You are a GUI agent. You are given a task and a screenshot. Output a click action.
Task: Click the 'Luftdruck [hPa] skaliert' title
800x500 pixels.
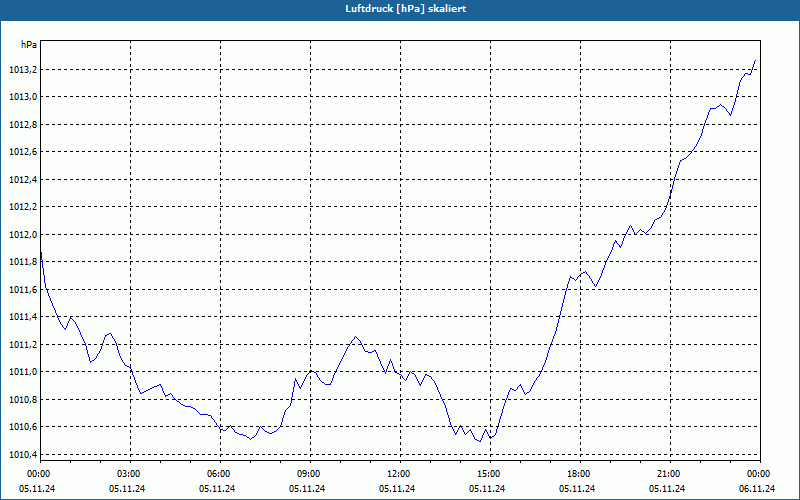click(406, 9)
